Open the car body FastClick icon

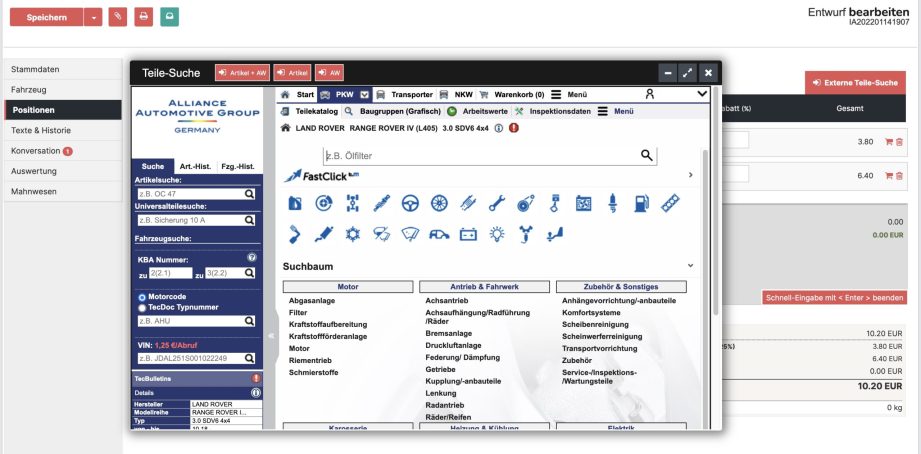(x=439, y=234)
